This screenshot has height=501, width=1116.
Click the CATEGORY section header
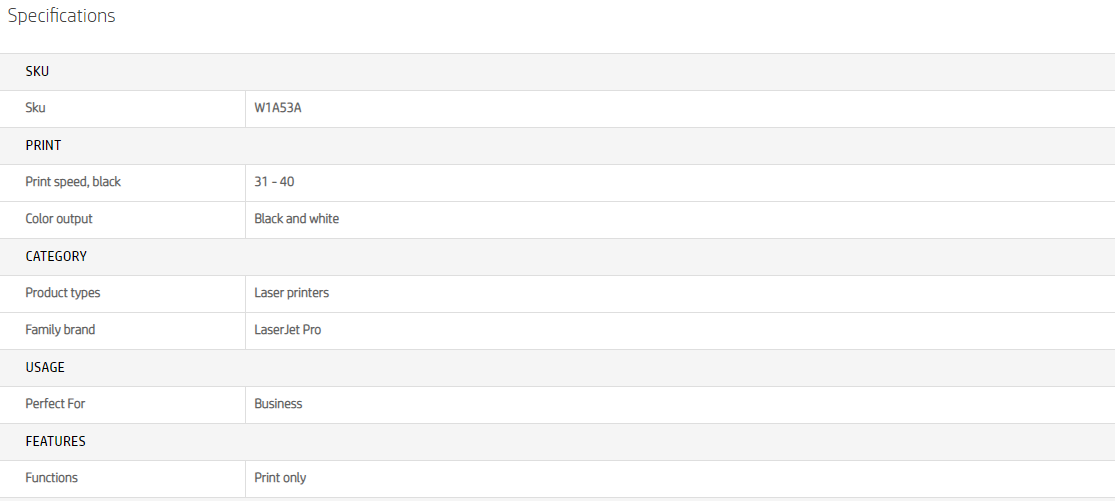coord(56,256)
